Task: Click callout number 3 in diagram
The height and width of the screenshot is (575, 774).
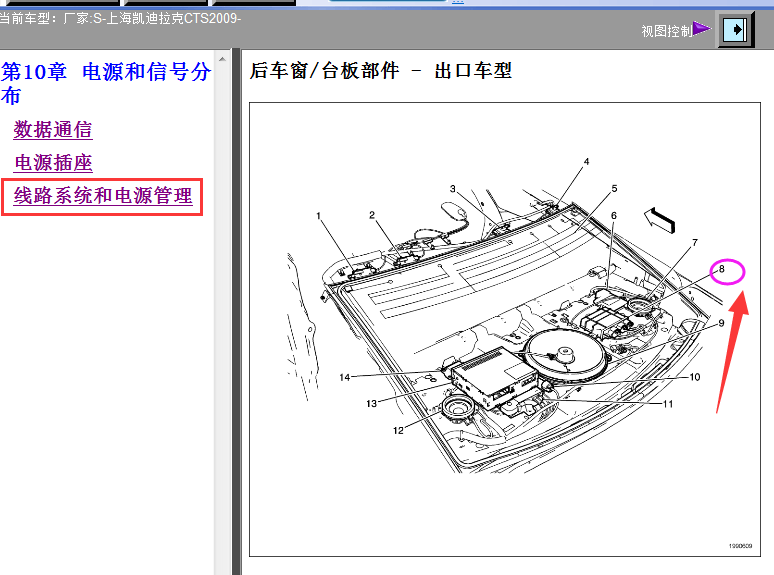Action: 453,189
